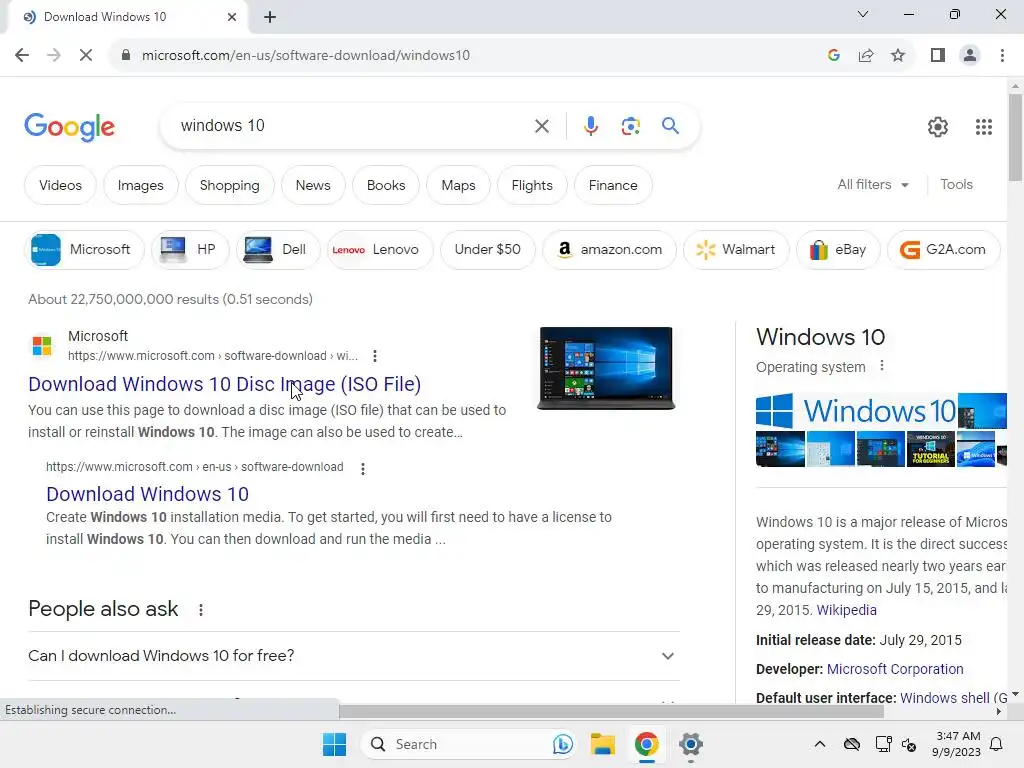The width and height of the screenshot is (1024, 768).
Task: Open File Explorer from taskbar
Action: pyautogui.click(x=603, y=744)
